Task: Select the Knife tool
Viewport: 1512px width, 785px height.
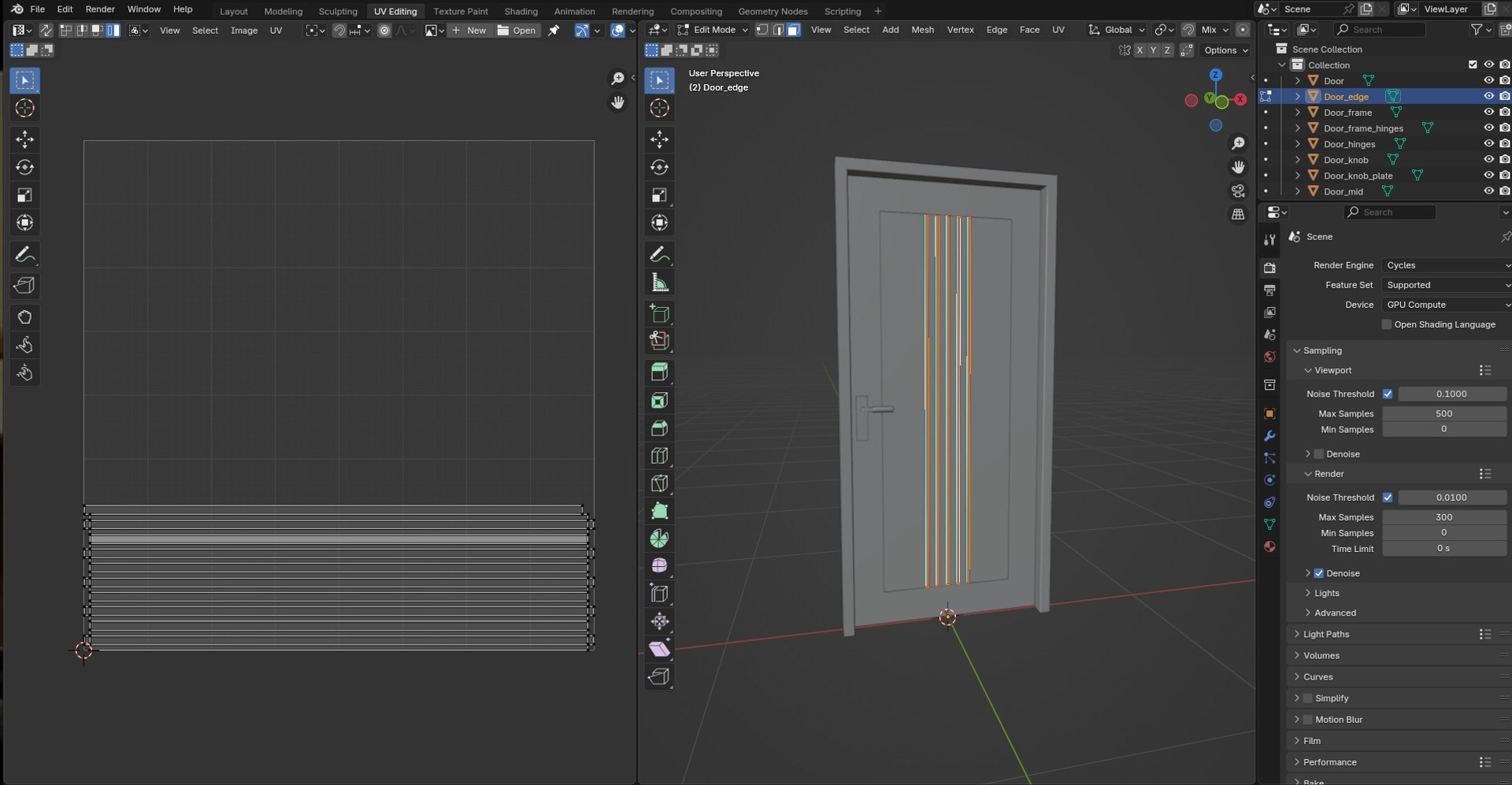Action: click(659, 483)
